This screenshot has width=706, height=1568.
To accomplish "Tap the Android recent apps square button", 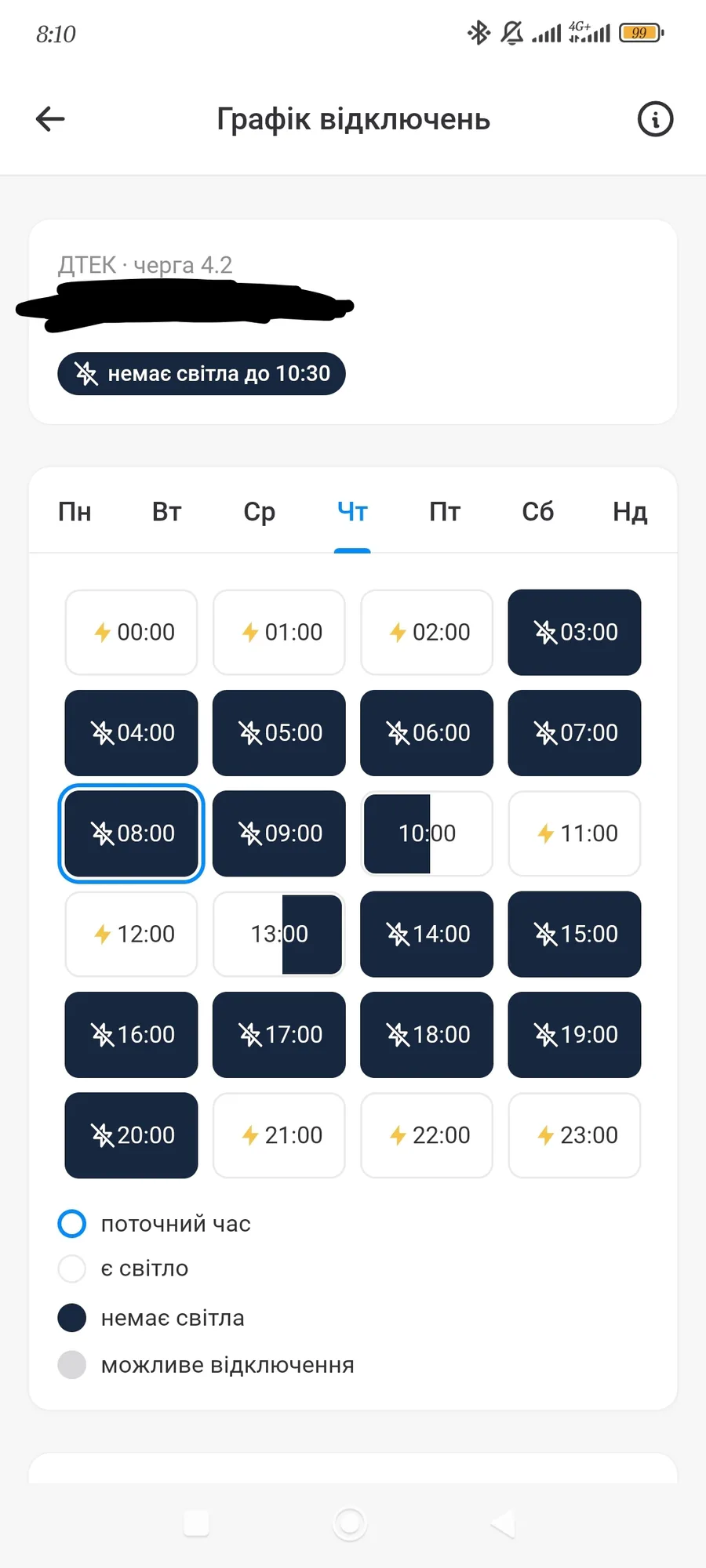I will pyautogui.click(x=196, y=1523).
